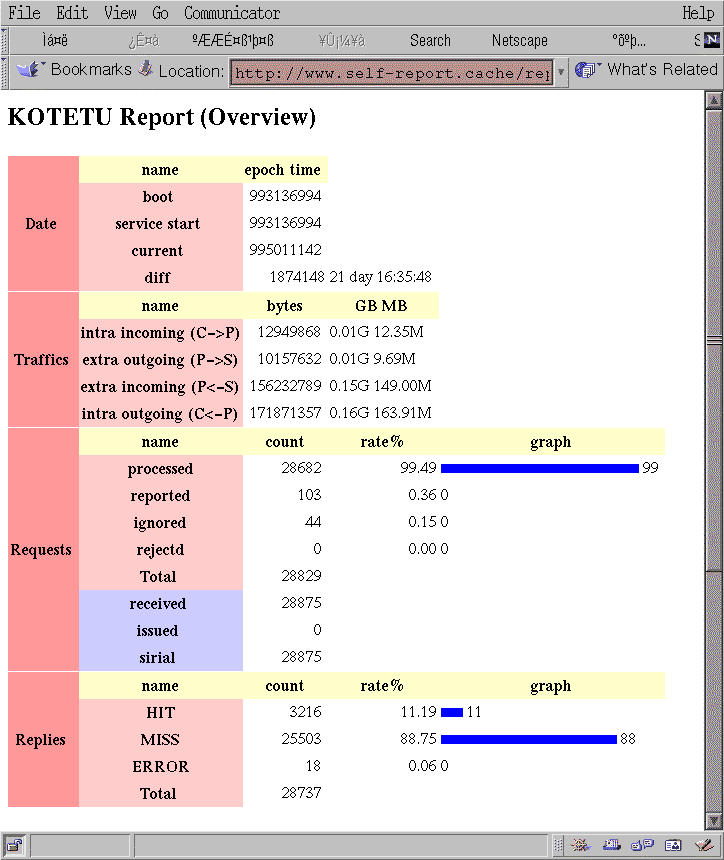Open the Go menu
This screenshot has height=860, width=724.
tap(160, 13)
